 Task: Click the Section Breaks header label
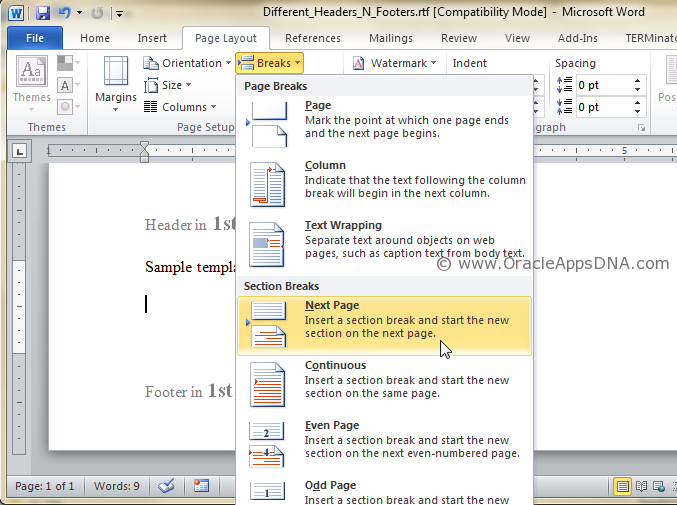pyautogui.click(x=281, y=286)
